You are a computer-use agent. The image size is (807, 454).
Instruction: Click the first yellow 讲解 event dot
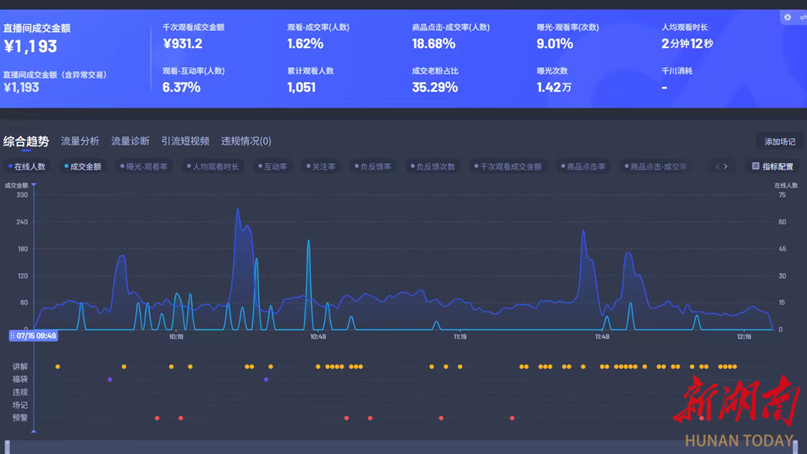tap(58, 366)
